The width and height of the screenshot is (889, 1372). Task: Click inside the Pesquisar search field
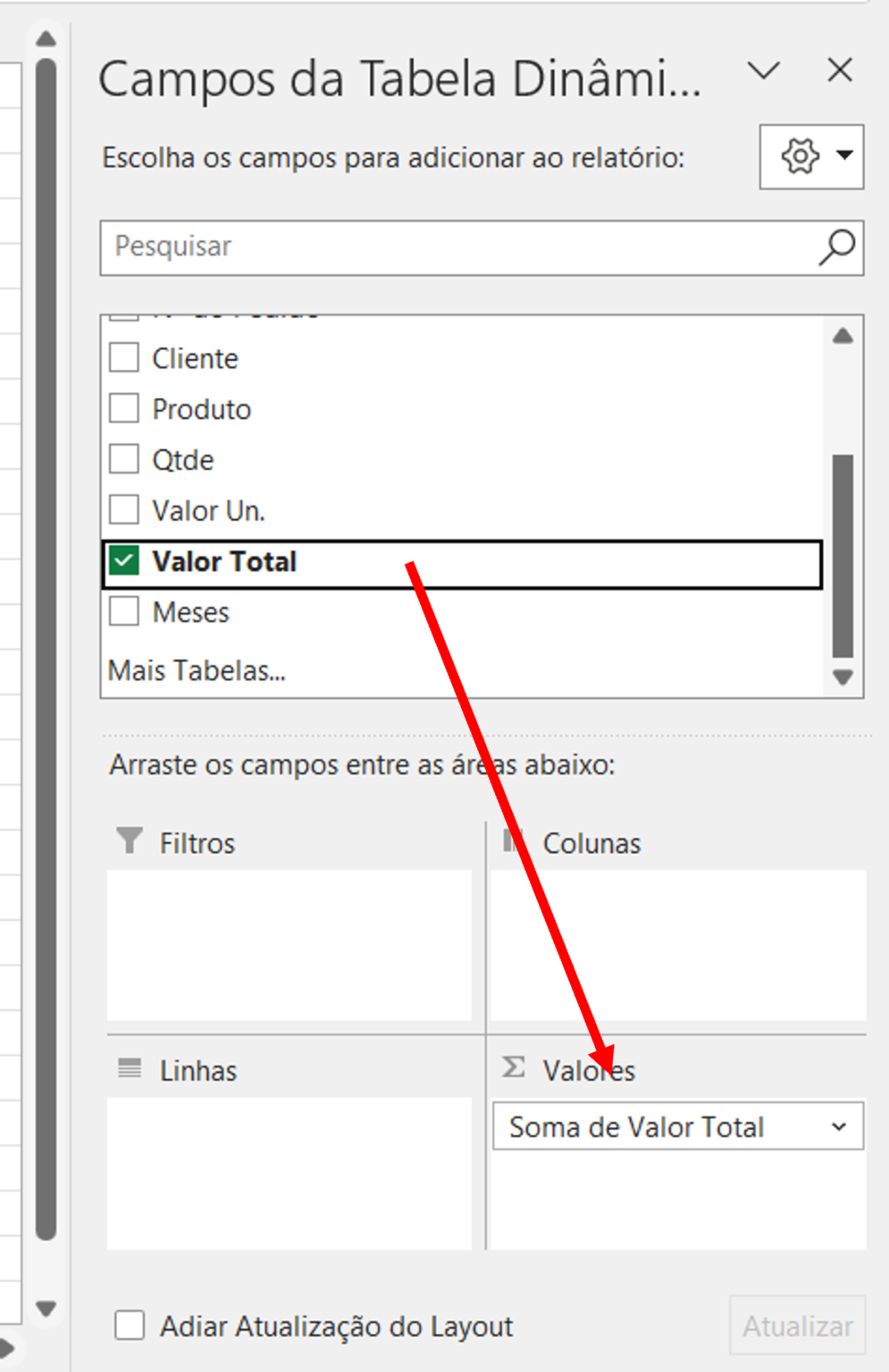click(357, 247)
